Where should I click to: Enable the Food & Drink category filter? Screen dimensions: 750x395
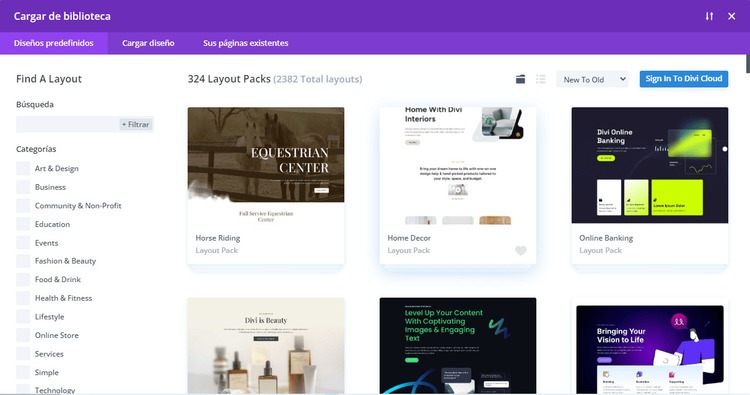tap(23, 280)
